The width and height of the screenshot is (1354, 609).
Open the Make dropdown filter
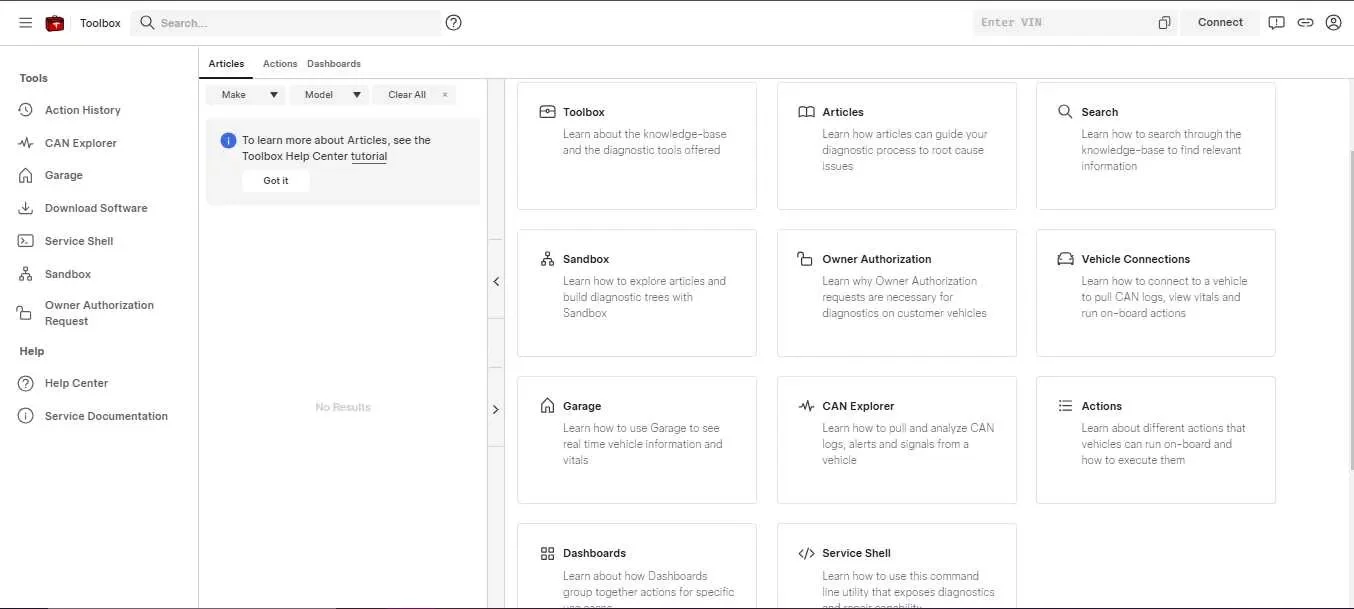246,95
